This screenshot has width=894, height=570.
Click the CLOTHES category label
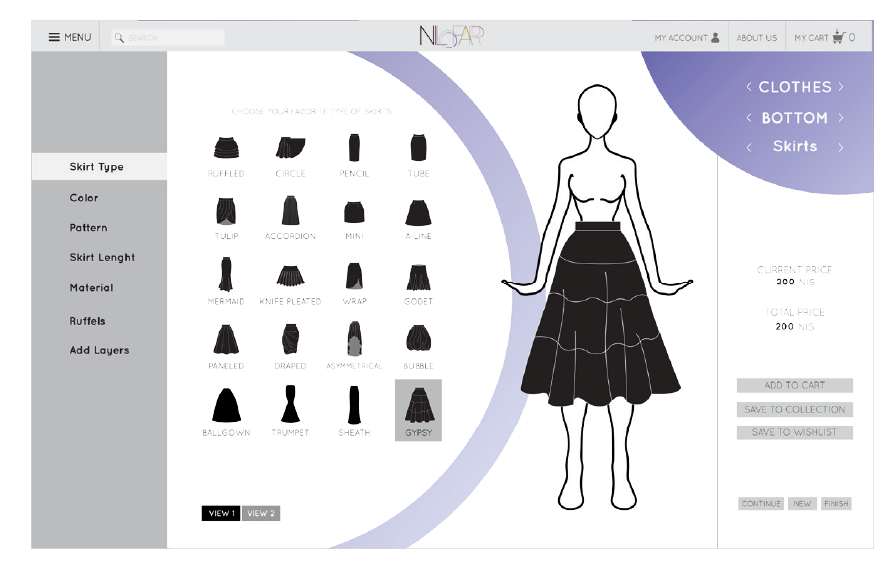[x=795, y=87]
